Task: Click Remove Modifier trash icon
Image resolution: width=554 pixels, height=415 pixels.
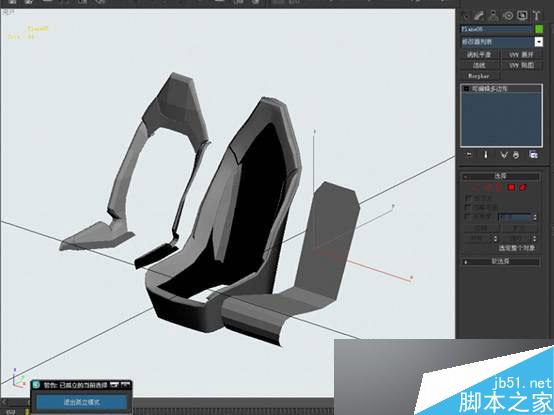Action: [x=516, y=155]
